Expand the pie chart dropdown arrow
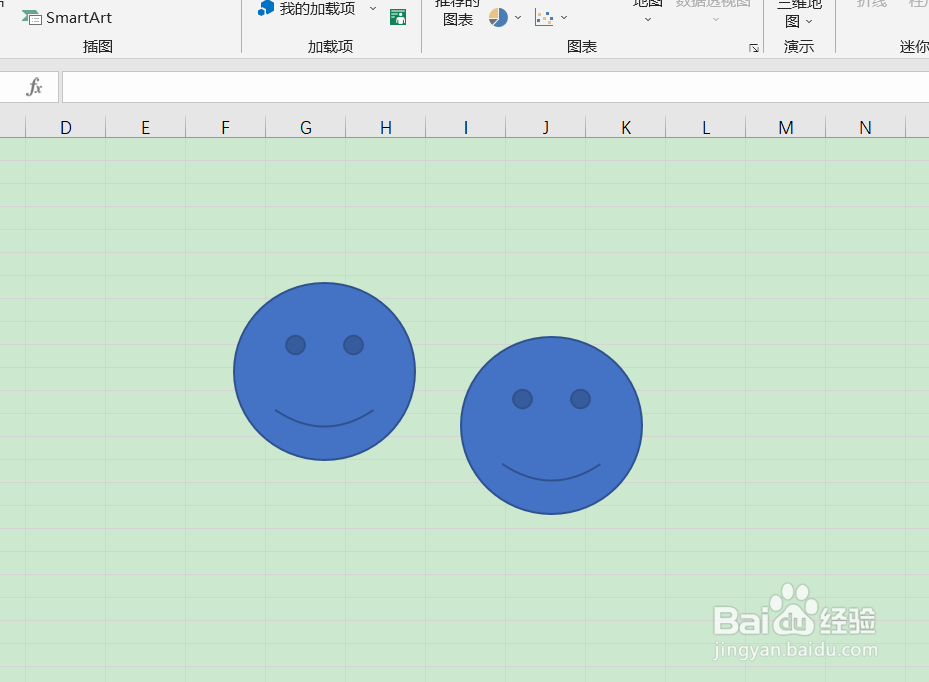The height and width of the screenshot is (682, 929). pyautogui.click(x=518, y=18)
